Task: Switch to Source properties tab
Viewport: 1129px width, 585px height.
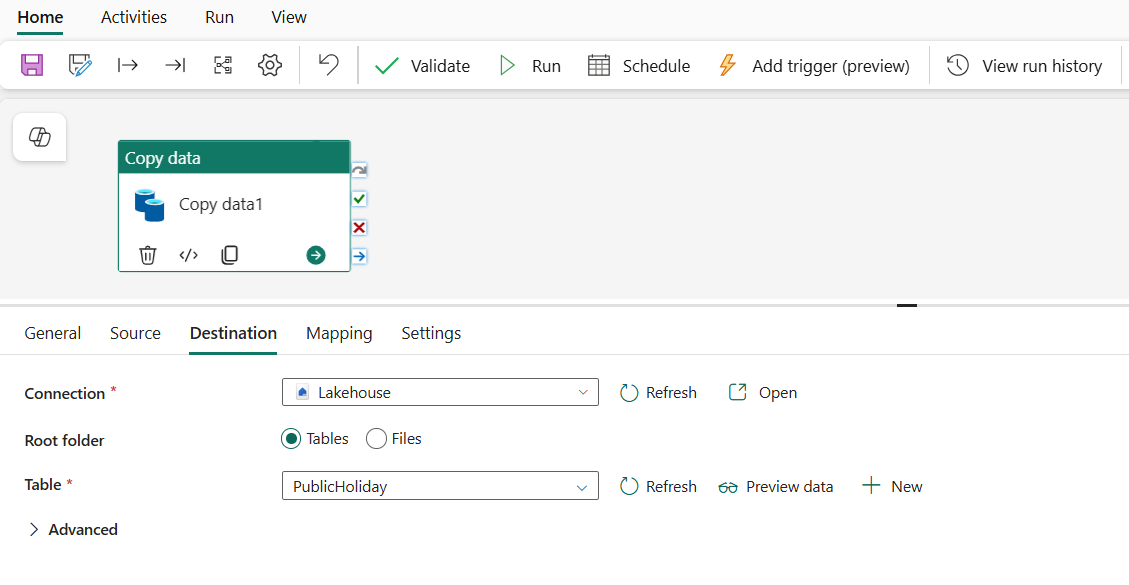Action: (135, 333)
